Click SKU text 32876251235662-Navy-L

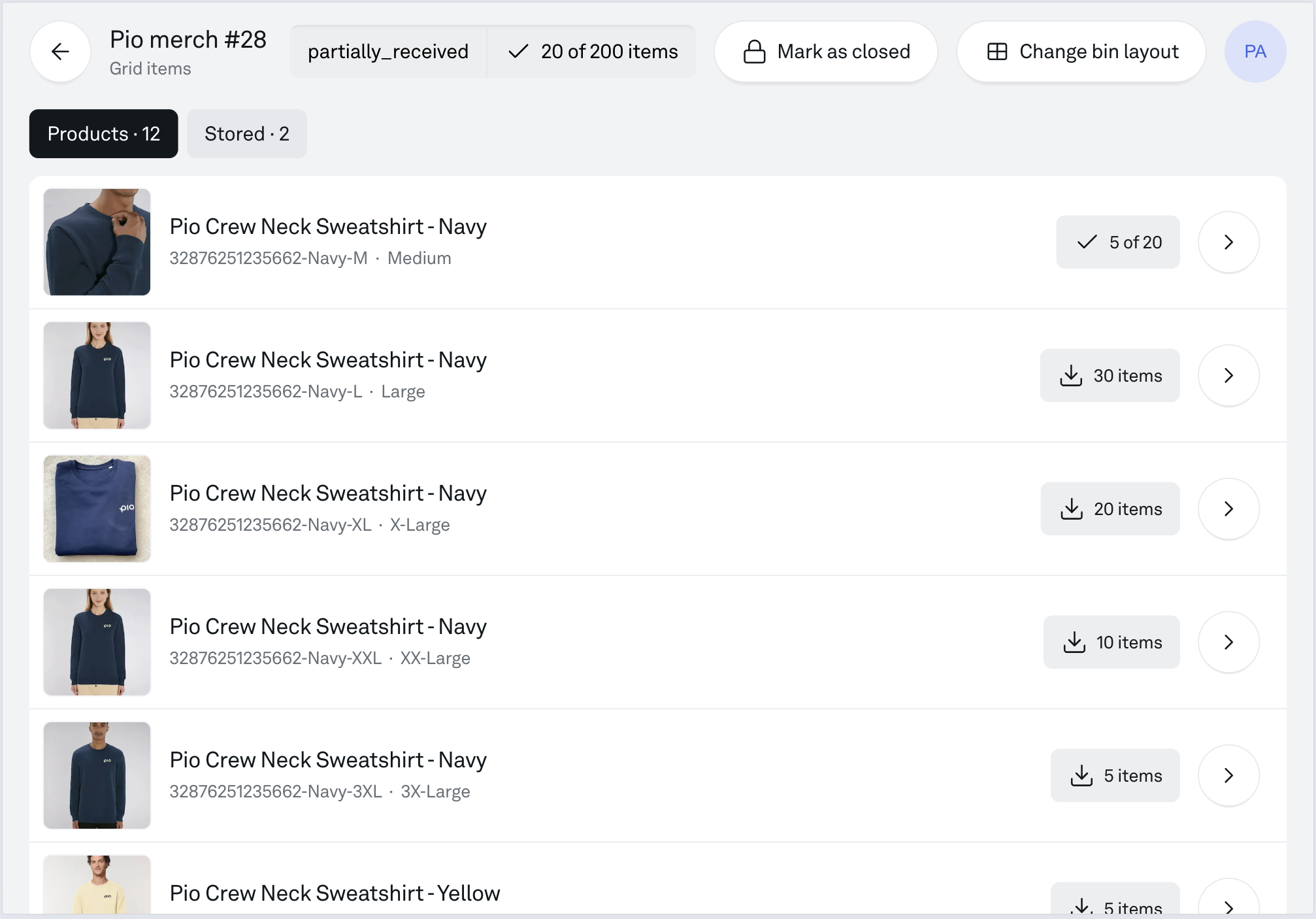[266, 392]
